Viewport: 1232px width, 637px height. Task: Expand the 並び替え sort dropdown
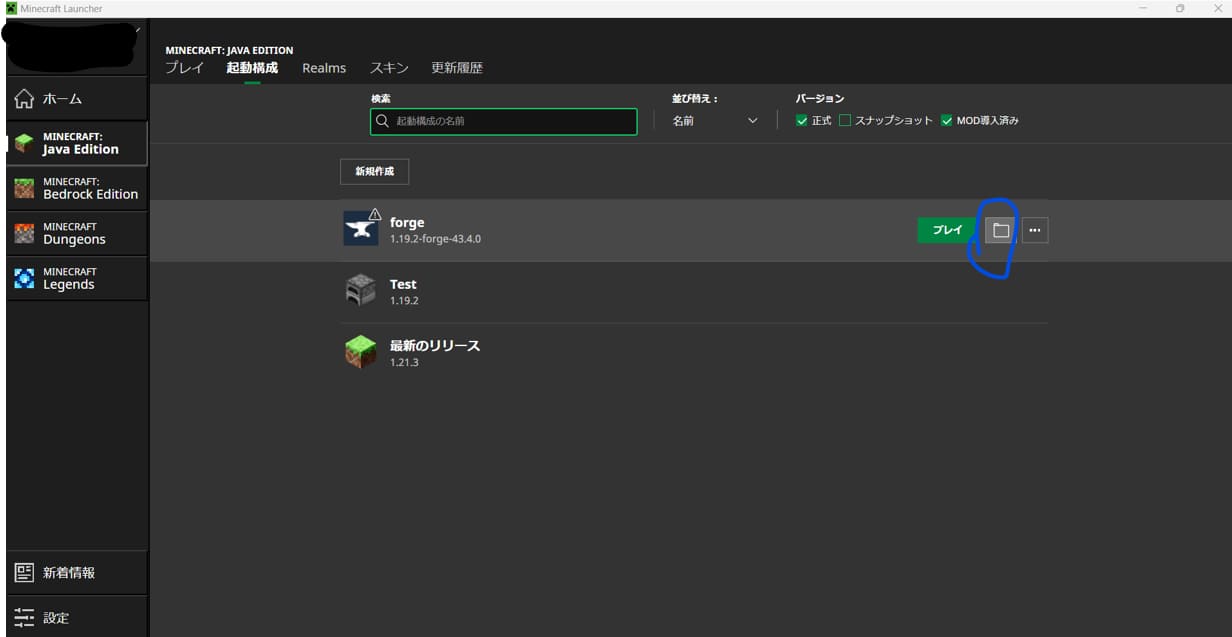pyautogui.click(x=715, y=121)
